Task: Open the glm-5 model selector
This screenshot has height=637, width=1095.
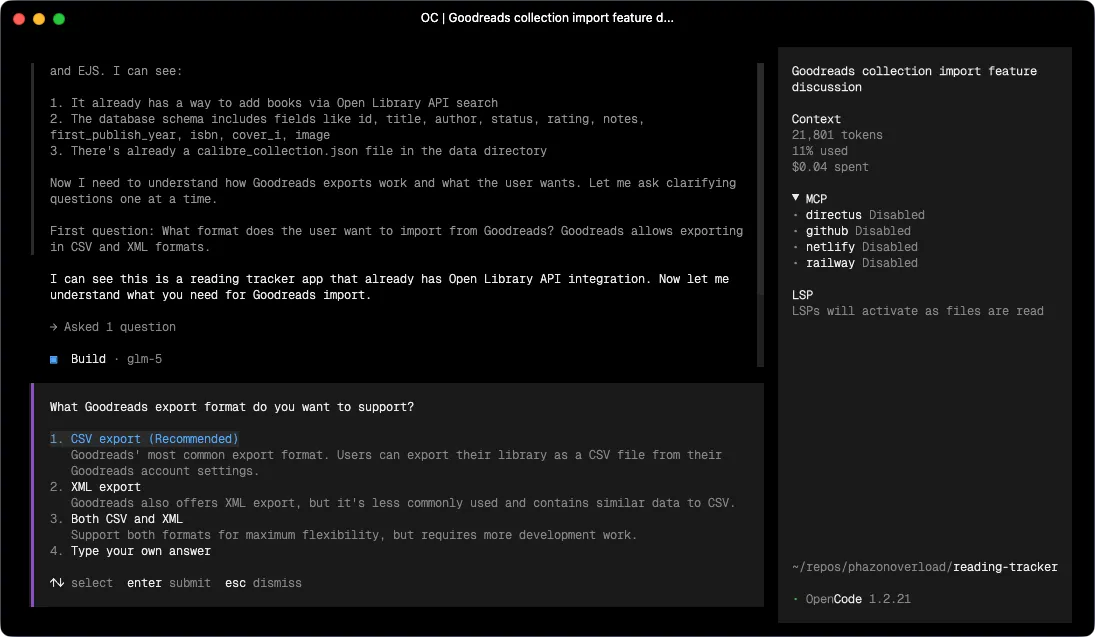Action: pyautogui.click(x=144, y=358)
